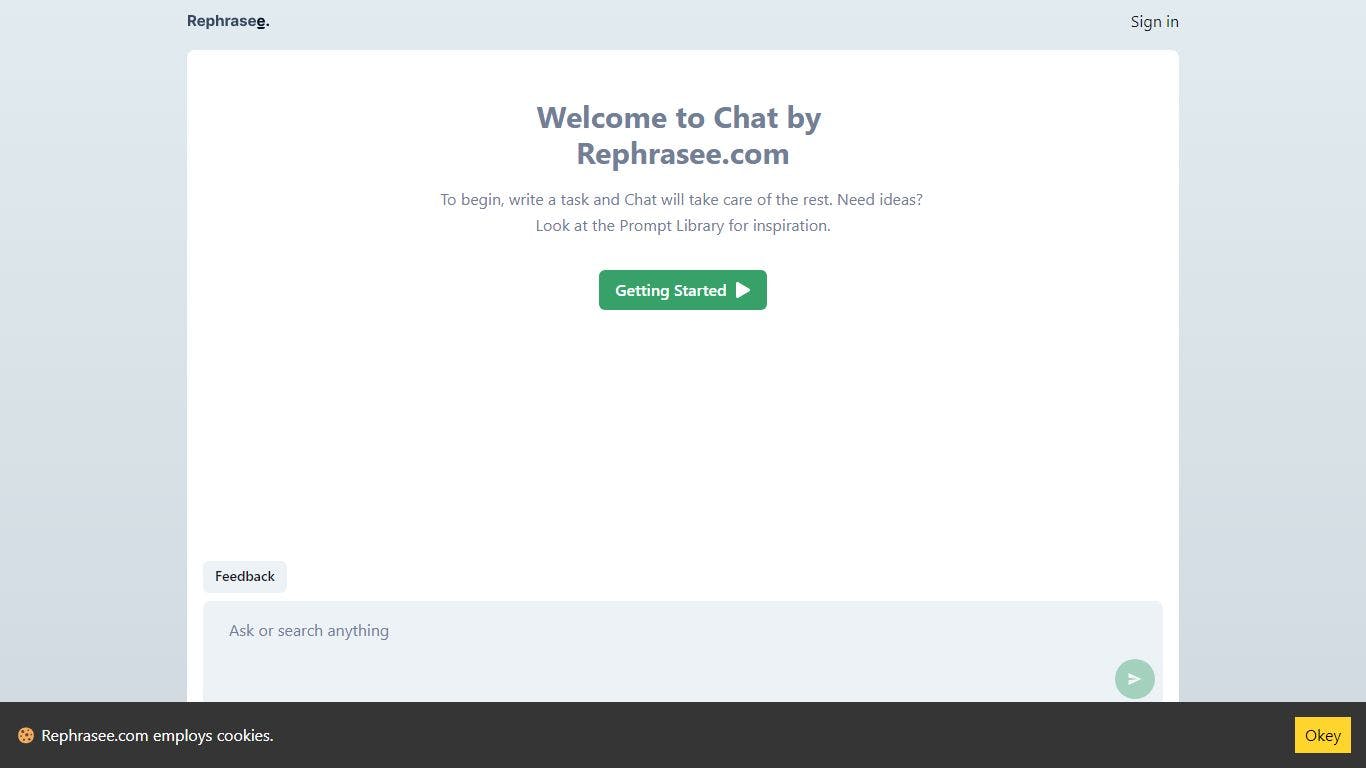Image resolution: width=1366 pixels, height=768 pixels.
Task: Accept cookies with the Okey button
Action: [x=1322, y=735]
